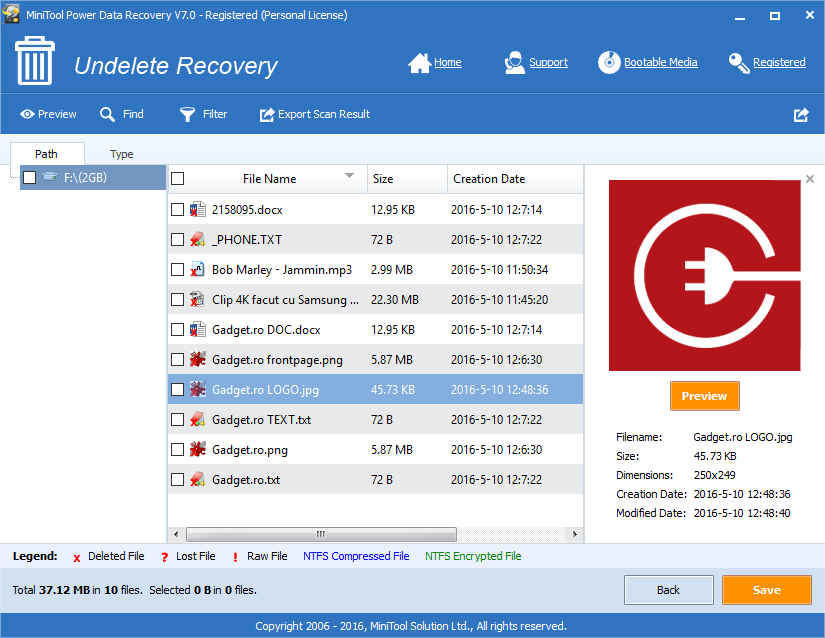Image resolution: width=825 pixels, height=638 pixels.
Task: Toggle the select-all checkbox in header
Action: coord(178,179)
